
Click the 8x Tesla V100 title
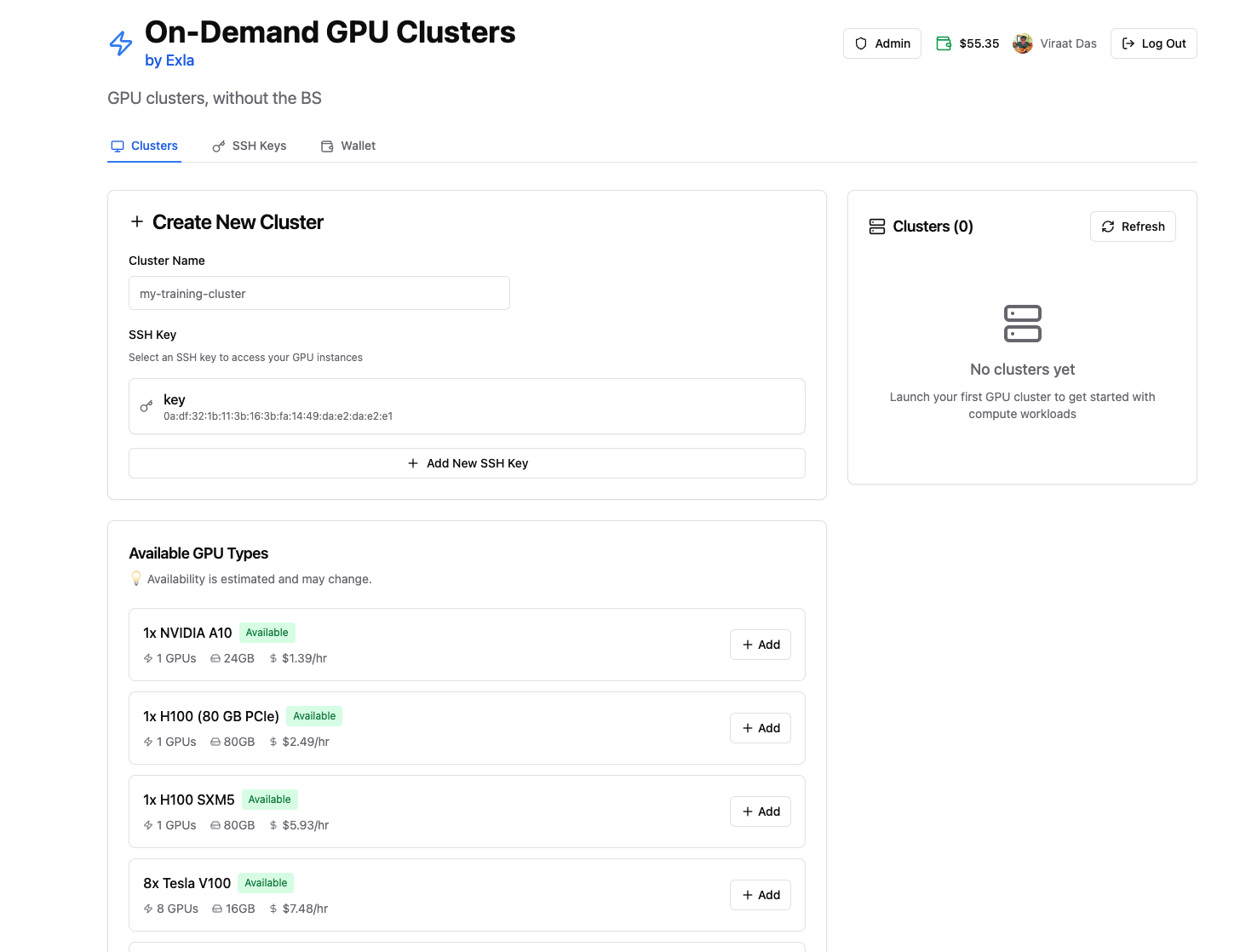click(187, 883)
